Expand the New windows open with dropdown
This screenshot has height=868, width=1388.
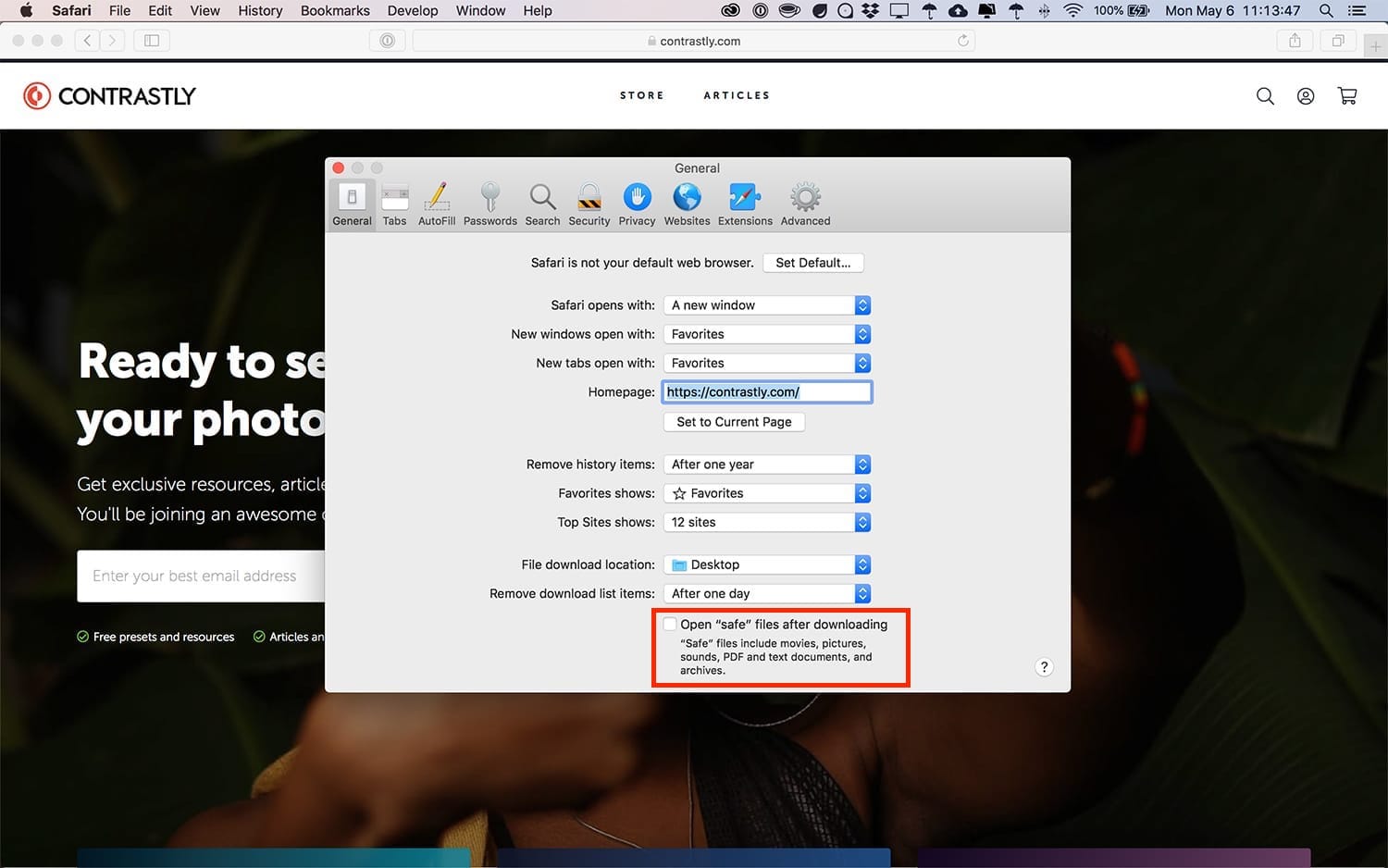coord(767,334)
